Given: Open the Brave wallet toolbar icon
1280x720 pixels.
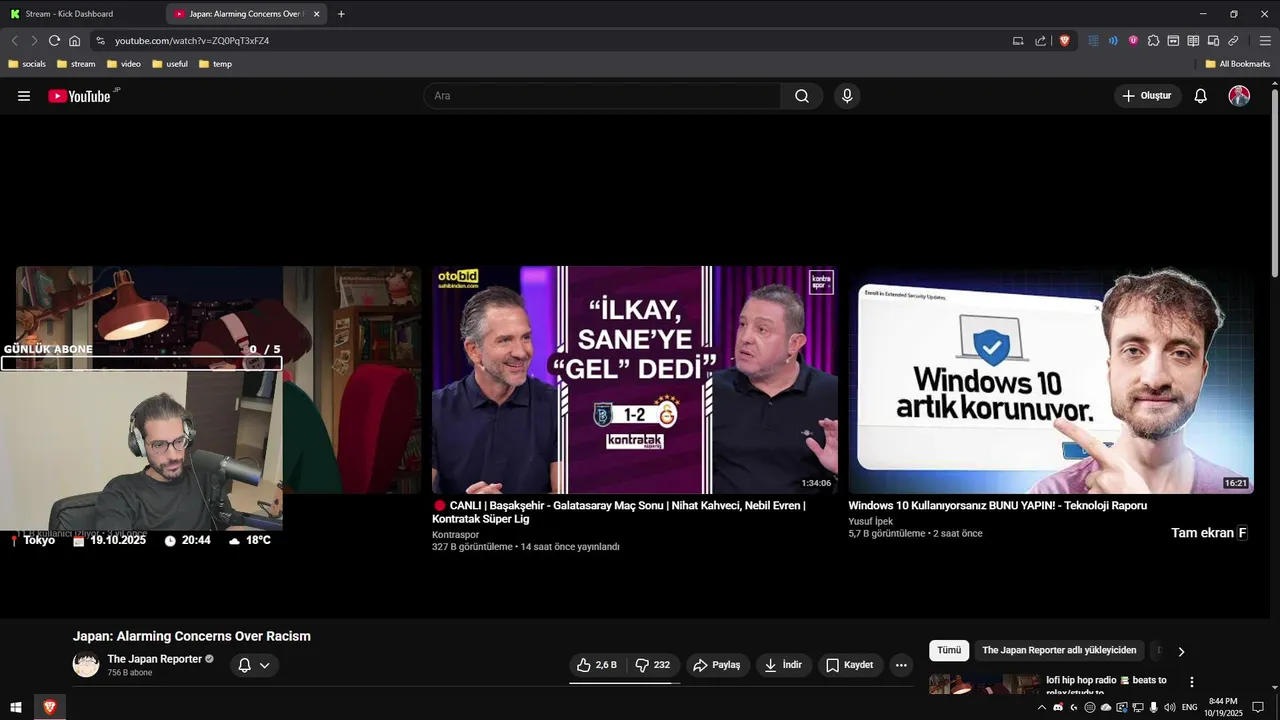Looking at the screenshot, I should [x=1173, y=41].
